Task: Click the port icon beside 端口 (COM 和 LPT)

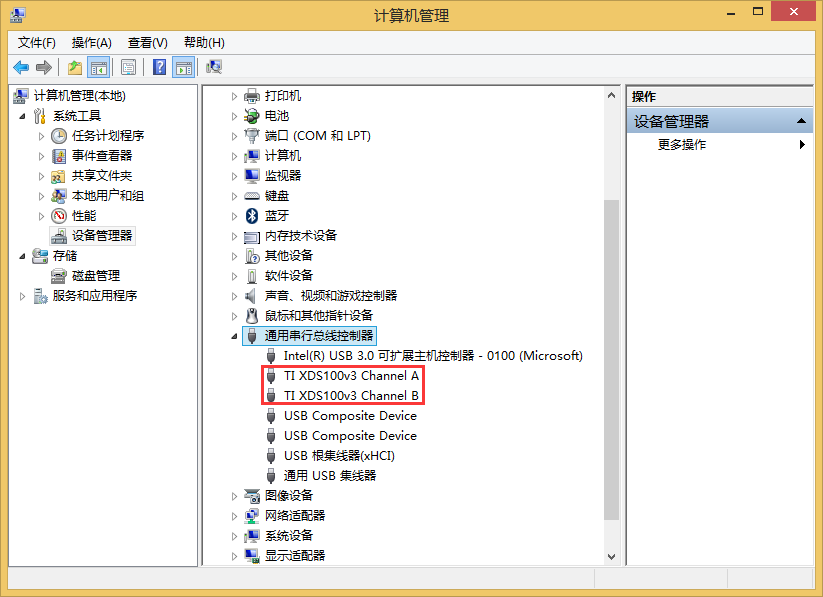Action: click(252, 135)
